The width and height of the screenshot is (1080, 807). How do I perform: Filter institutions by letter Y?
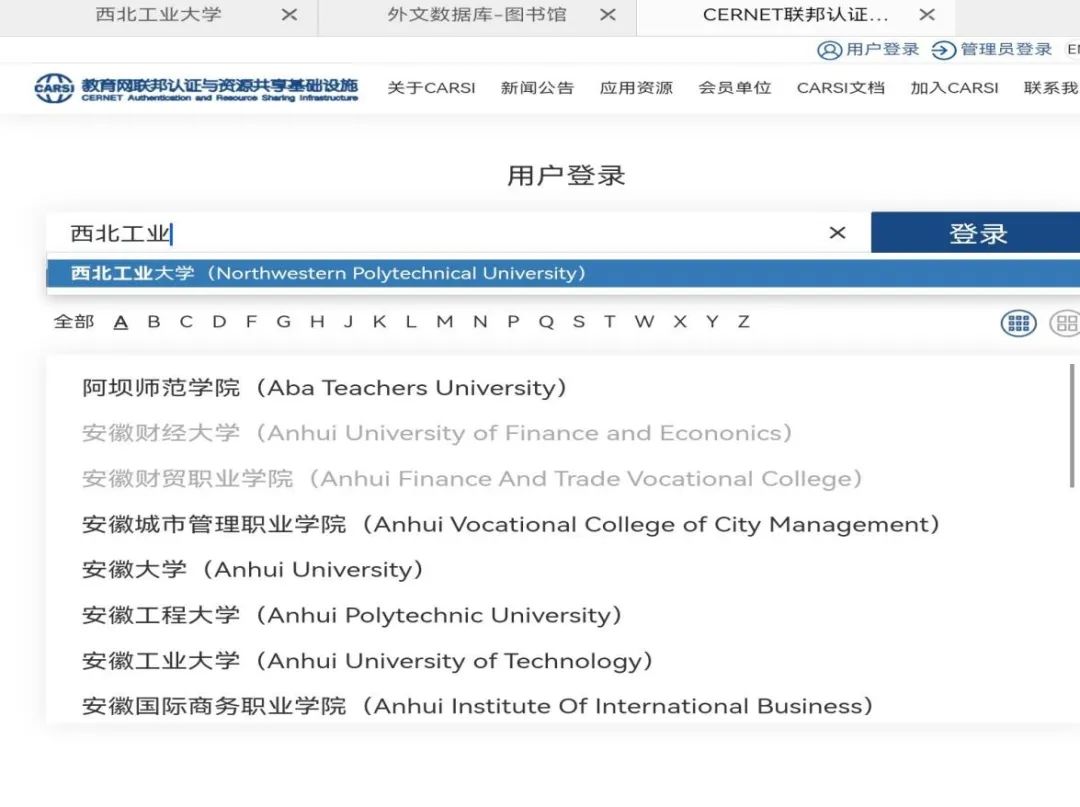(x=712, y=322)
